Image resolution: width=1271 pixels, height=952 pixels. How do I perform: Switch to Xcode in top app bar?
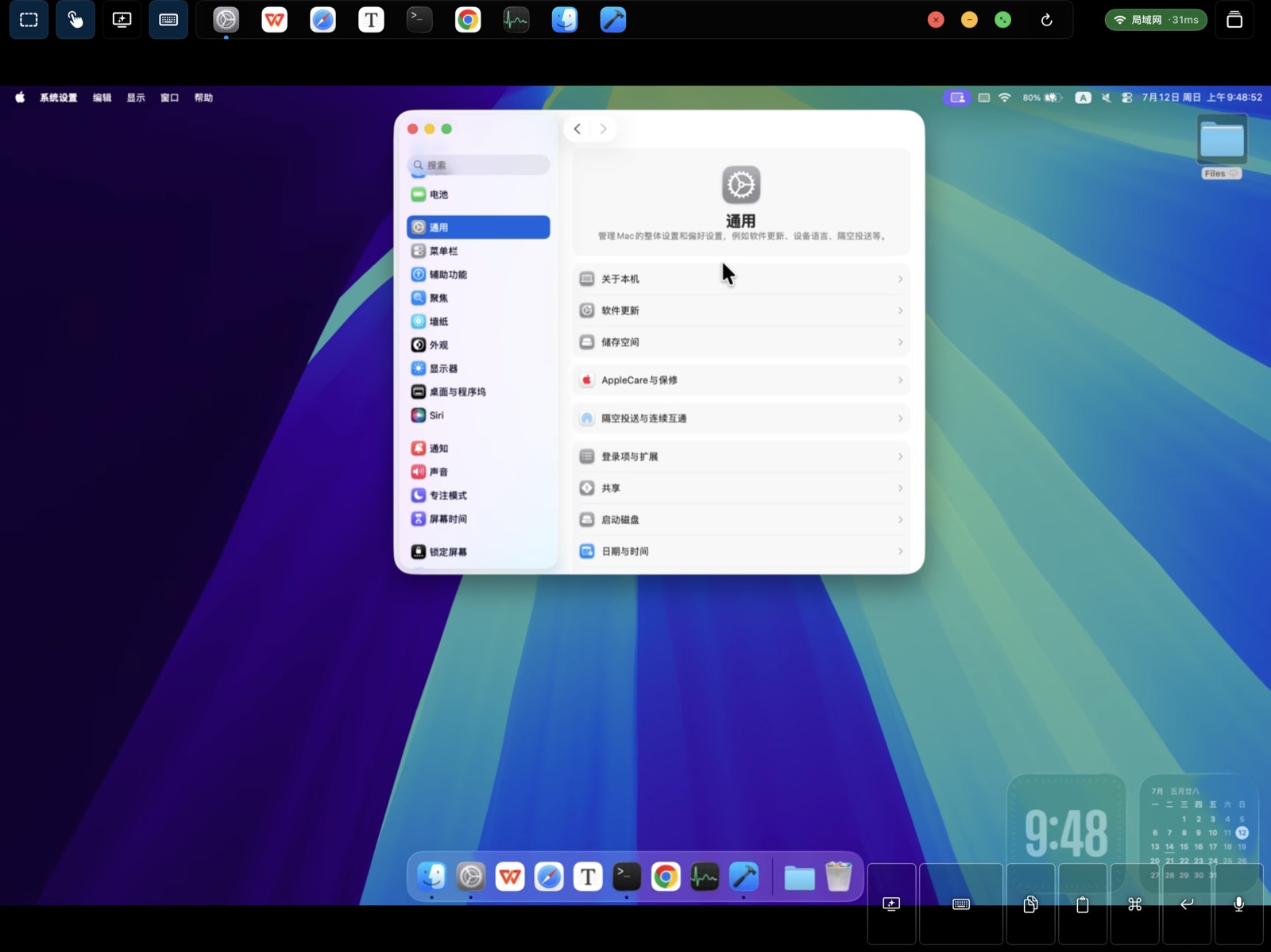coord(613,20)
